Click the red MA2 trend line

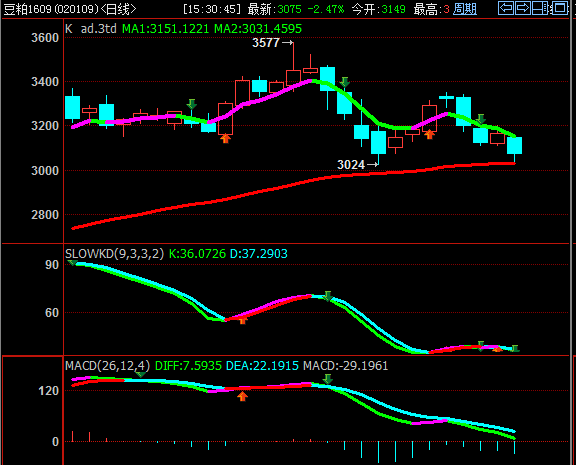pyautogui.click(x=294, y=185)
